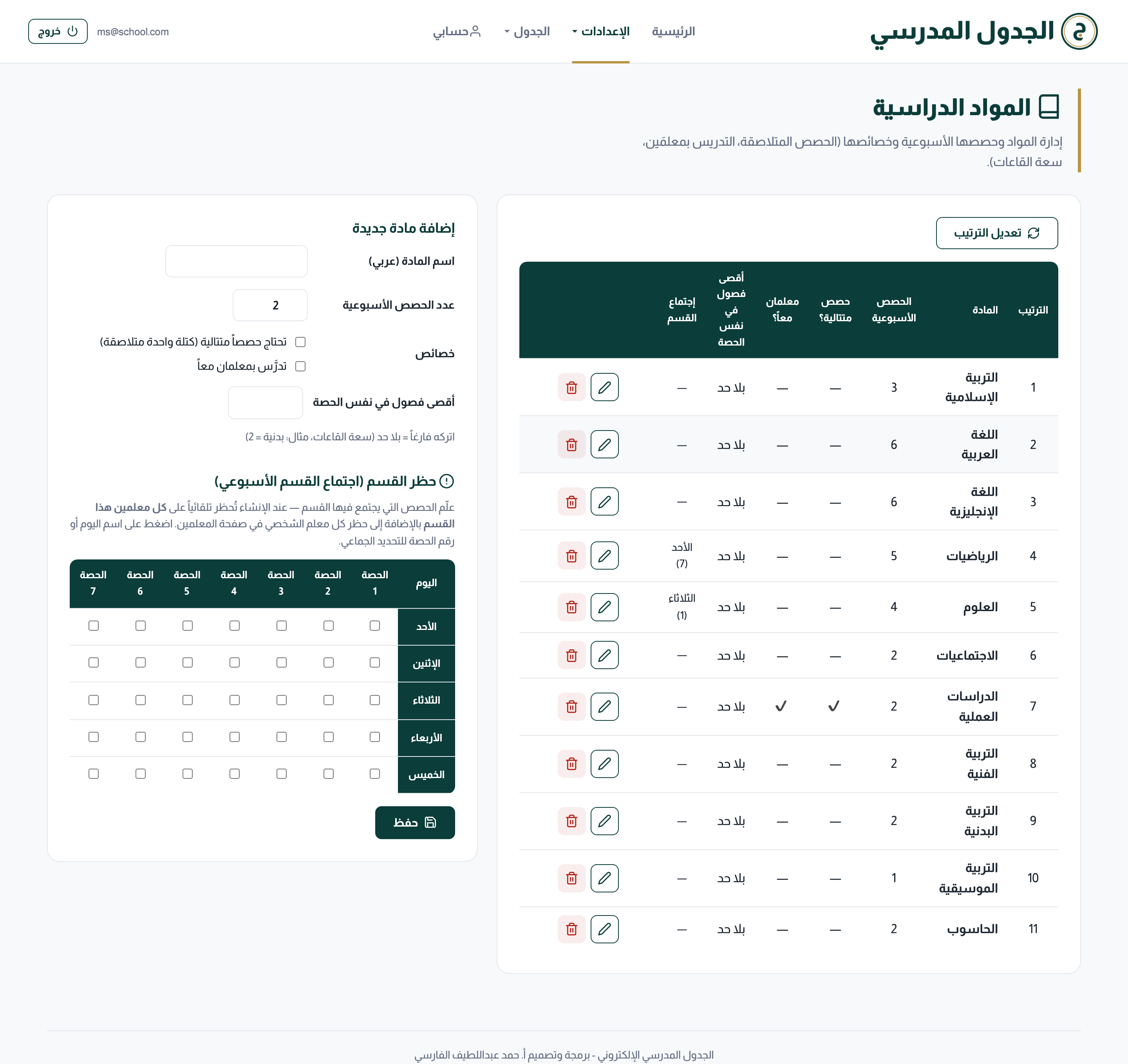Click the خروج logout button

tap(58, 31)
